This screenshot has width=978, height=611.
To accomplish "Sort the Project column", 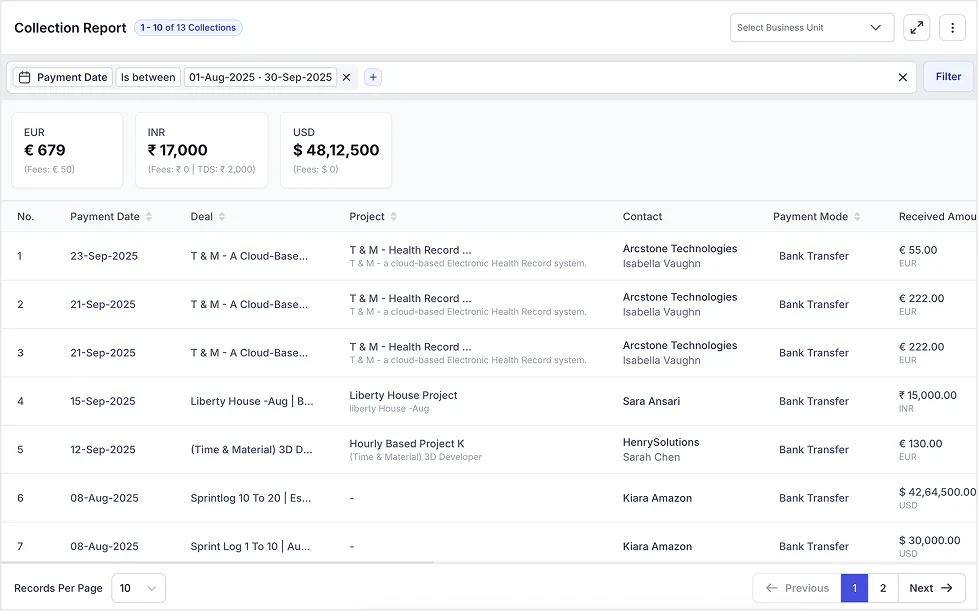I will pos(395,216).
